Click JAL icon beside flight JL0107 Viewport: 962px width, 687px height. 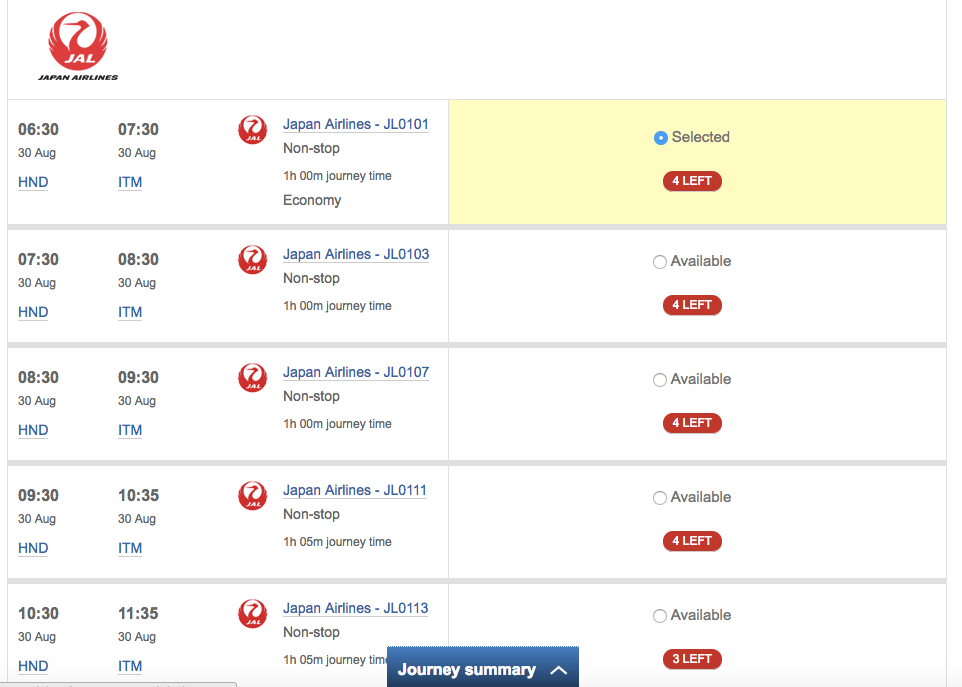[x=253, y=377]
